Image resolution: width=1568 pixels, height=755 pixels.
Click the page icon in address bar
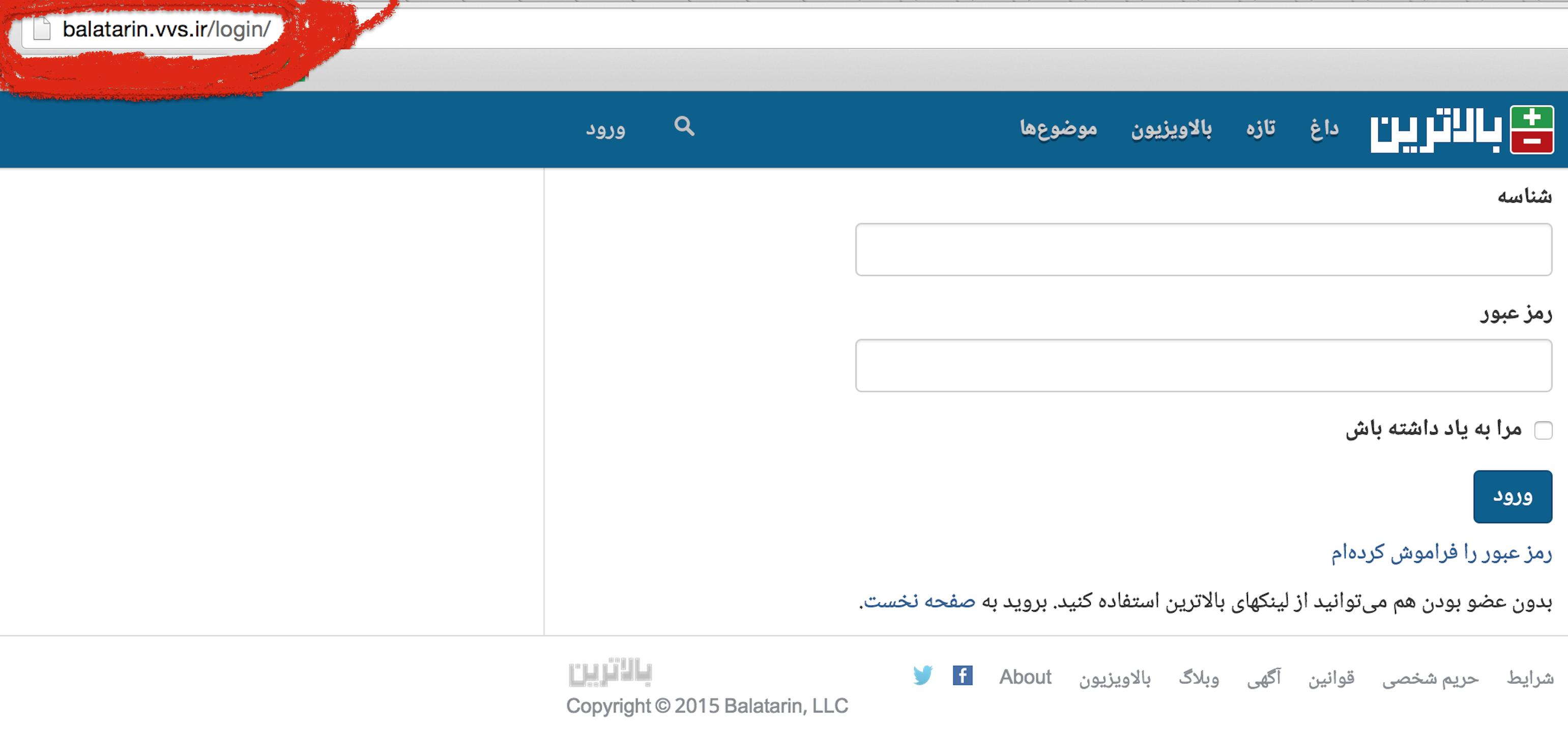pyautogui.click(x=41, y=28)
